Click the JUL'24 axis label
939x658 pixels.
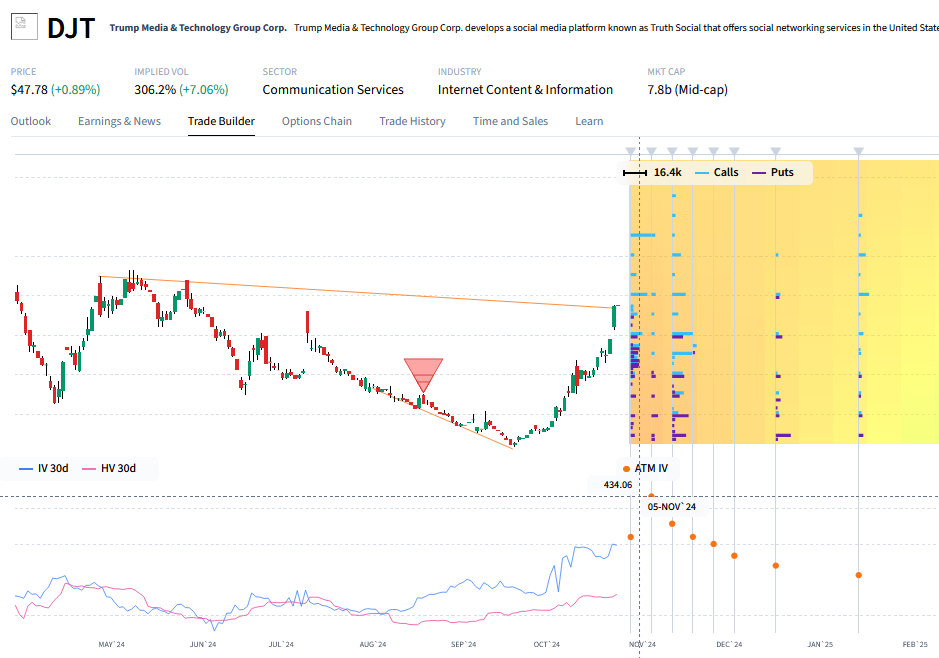(x=281, y=644)
